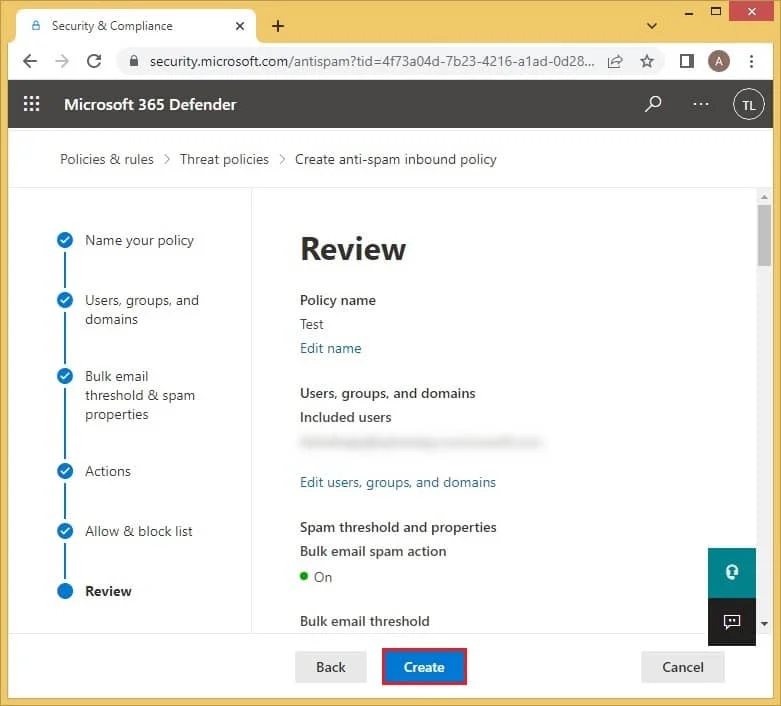781x706 pixels.
Task: Go to Name your policy step
Action: [x=139, y=240]
